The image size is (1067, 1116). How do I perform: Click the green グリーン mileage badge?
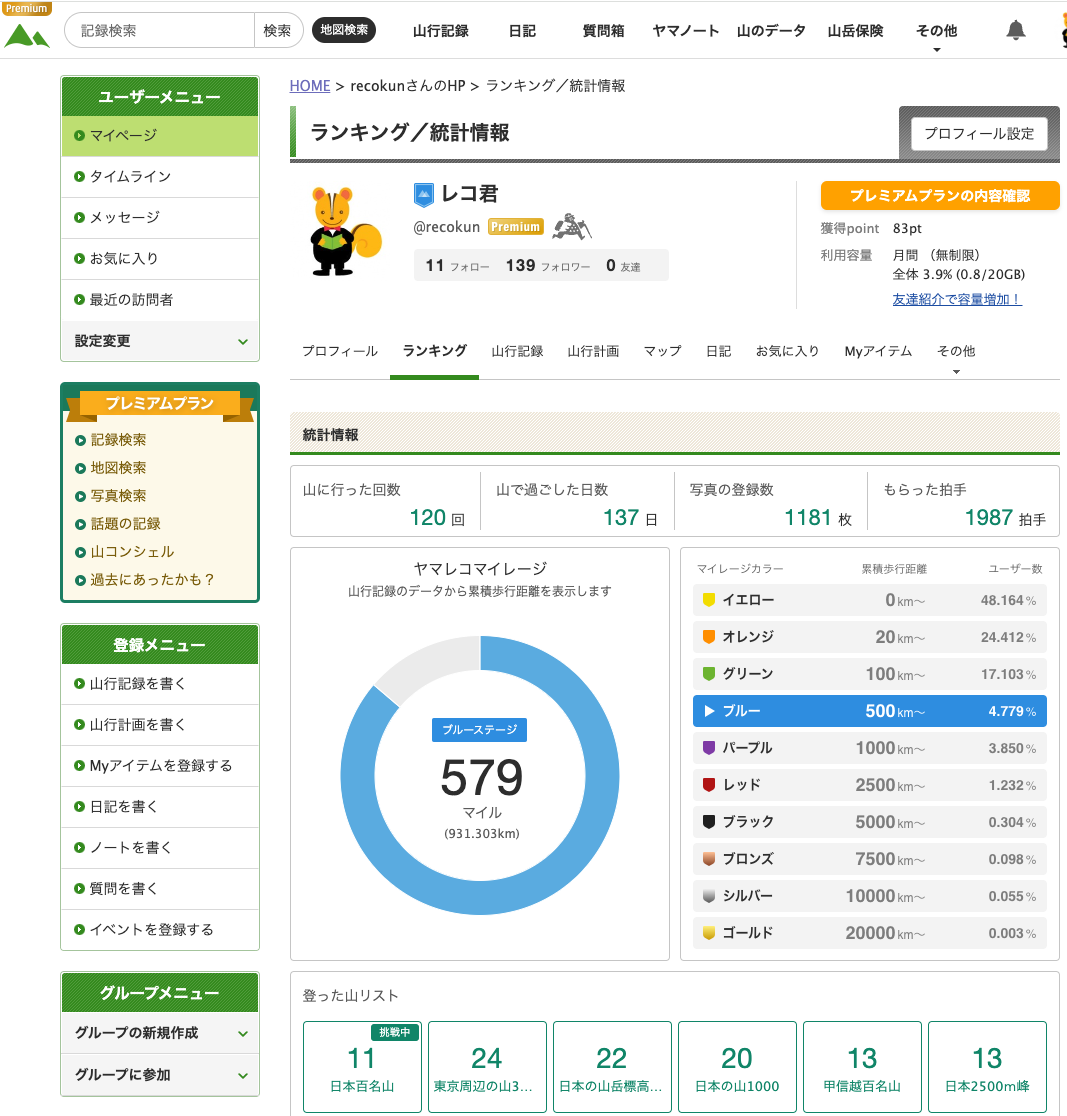709,673
